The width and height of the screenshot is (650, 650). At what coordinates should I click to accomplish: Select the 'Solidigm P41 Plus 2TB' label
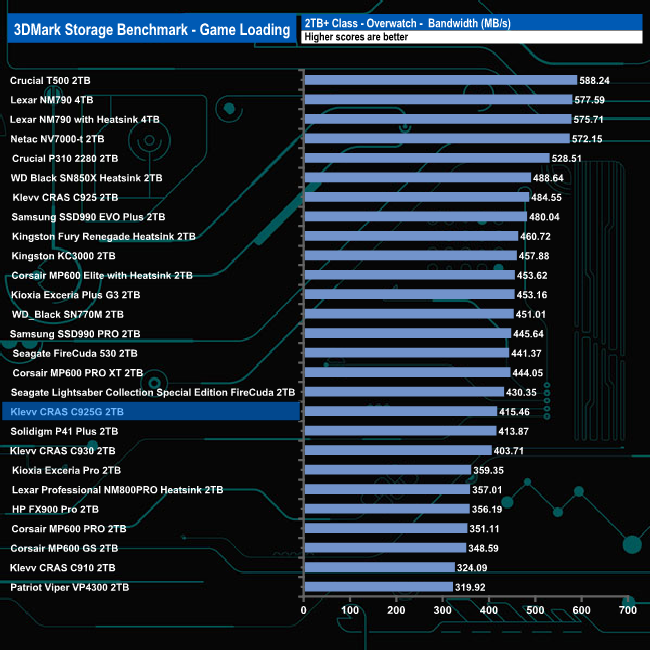(x=64, y=431)
